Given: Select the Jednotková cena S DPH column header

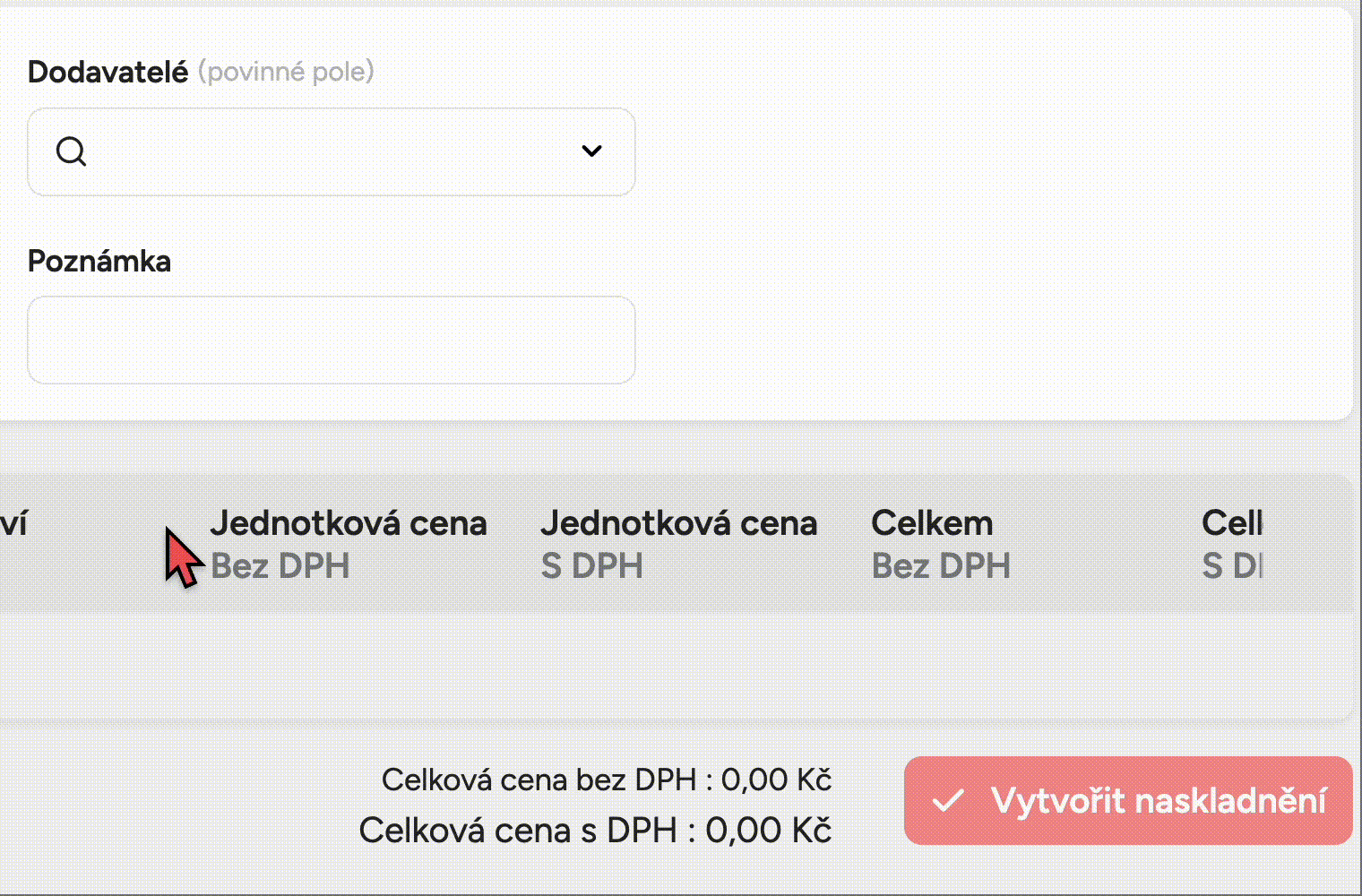Looking at the screenshot, I should point(678,543).
